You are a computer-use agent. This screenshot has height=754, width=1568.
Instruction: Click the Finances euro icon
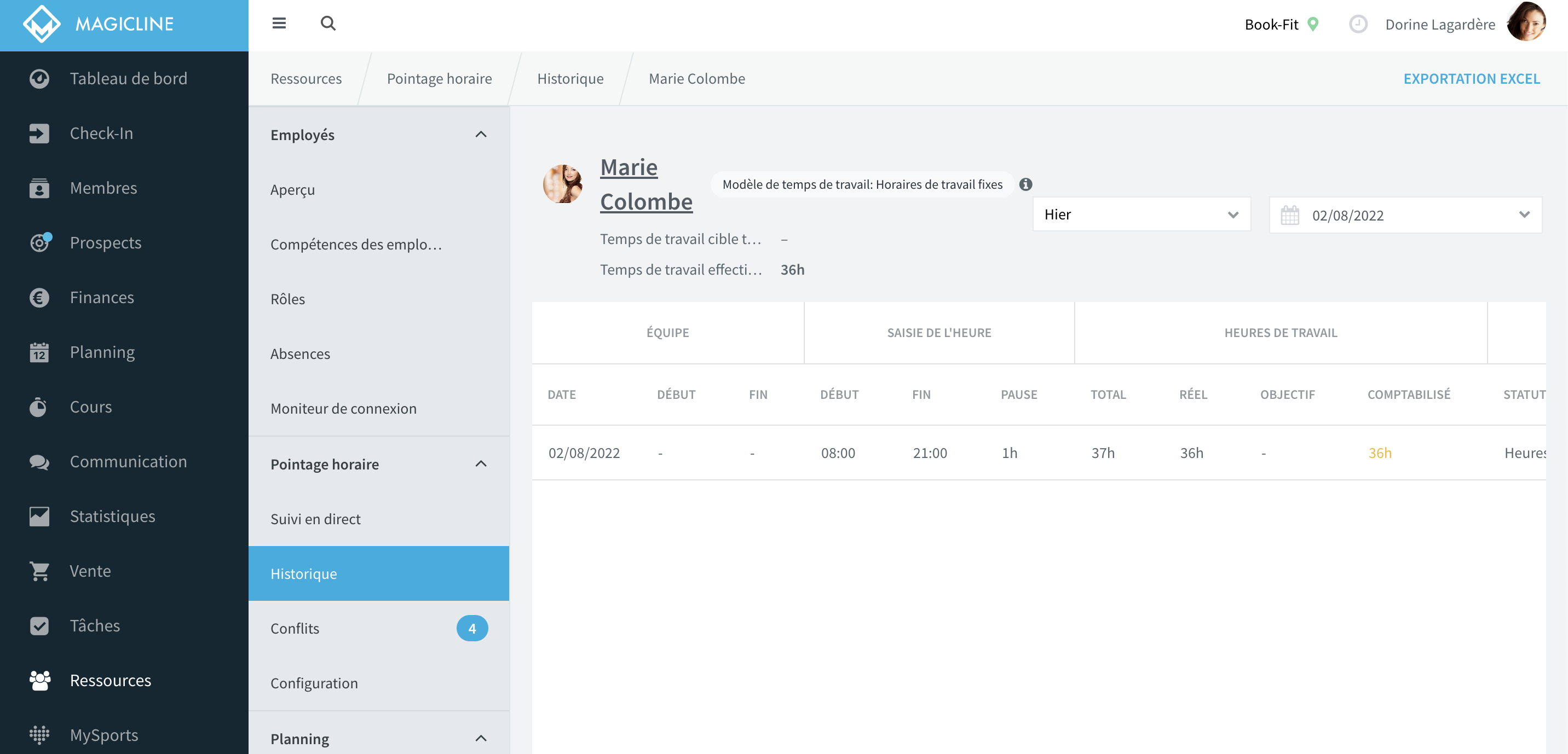[x=39, y=298]
